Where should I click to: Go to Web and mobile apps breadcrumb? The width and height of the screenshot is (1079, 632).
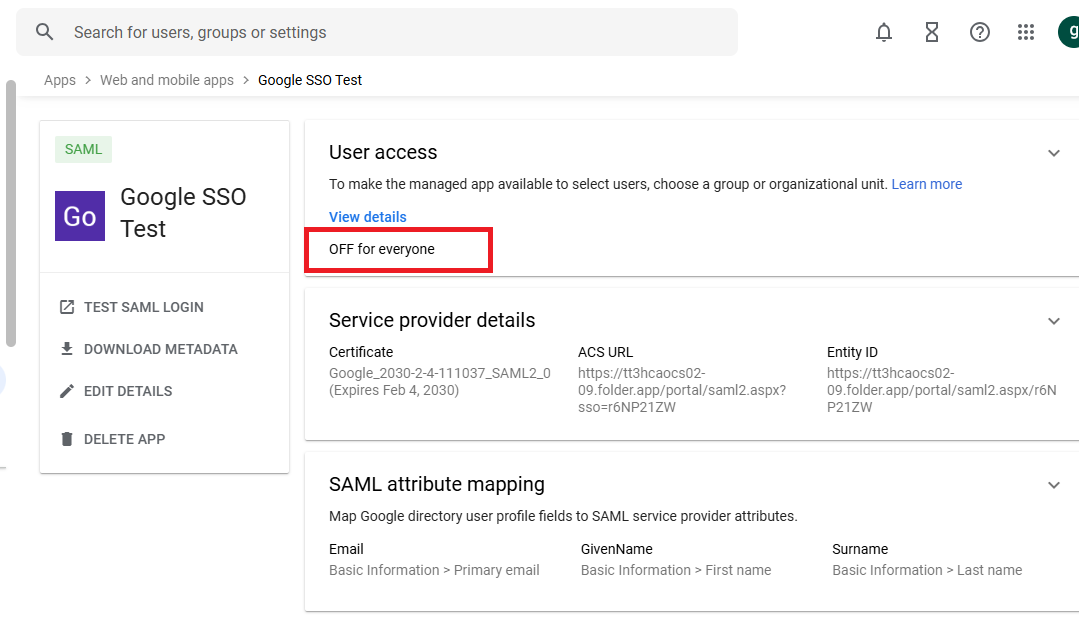pyautogui.click(x=167, y=80)
